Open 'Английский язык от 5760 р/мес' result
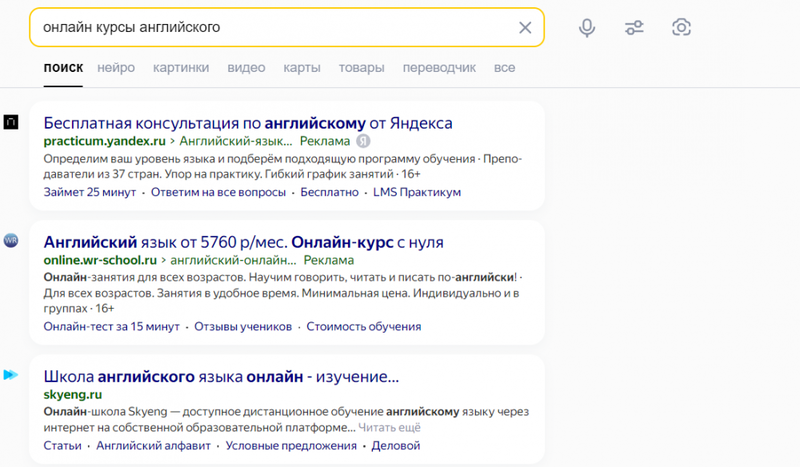The height and width of the screenshot is (467, 800). point(243,242)
